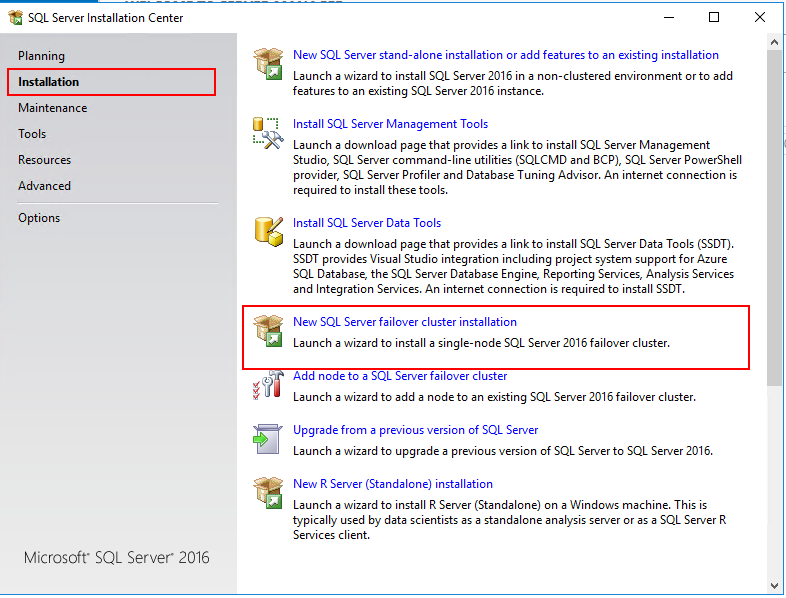This screenshot has width=786, height=598.
Task: Start New SQL Server failover cluster installation
Action: coord(405,322)
